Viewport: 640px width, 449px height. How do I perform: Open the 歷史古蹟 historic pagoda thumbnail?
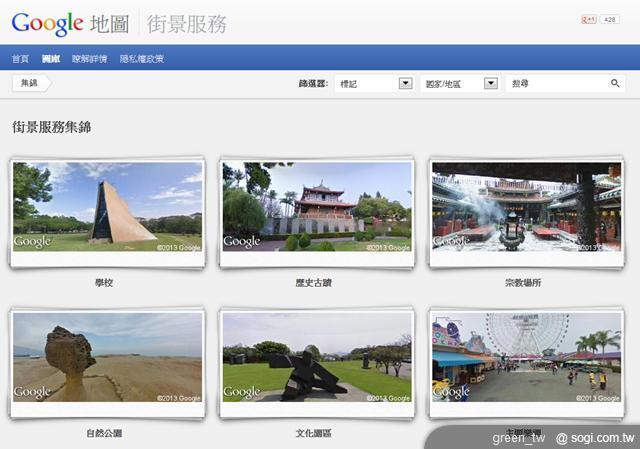(316, 206)
